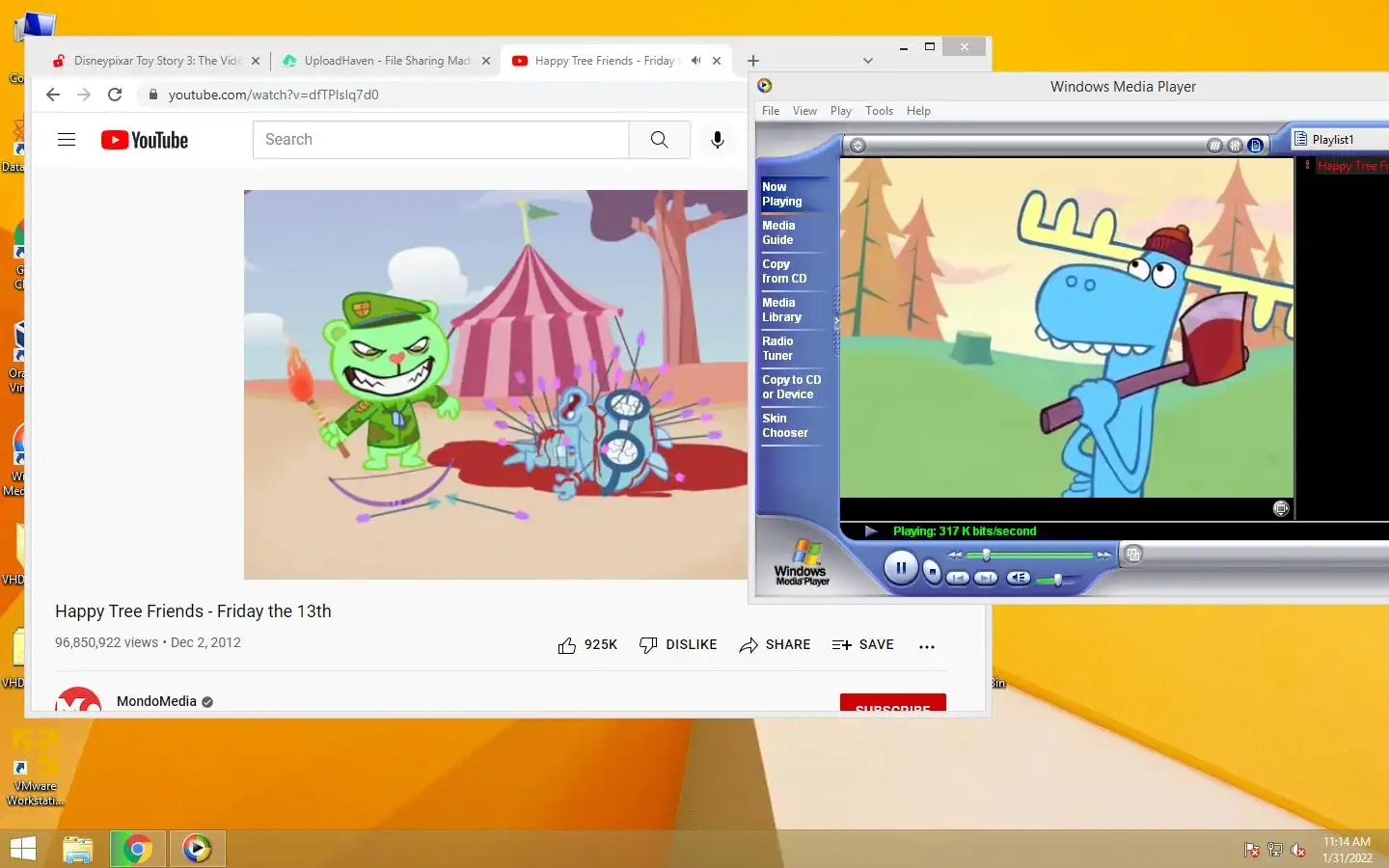Open the Help menu in Media Player
The width and height of the screenshot is (1389, 868).
coord(918,111)
